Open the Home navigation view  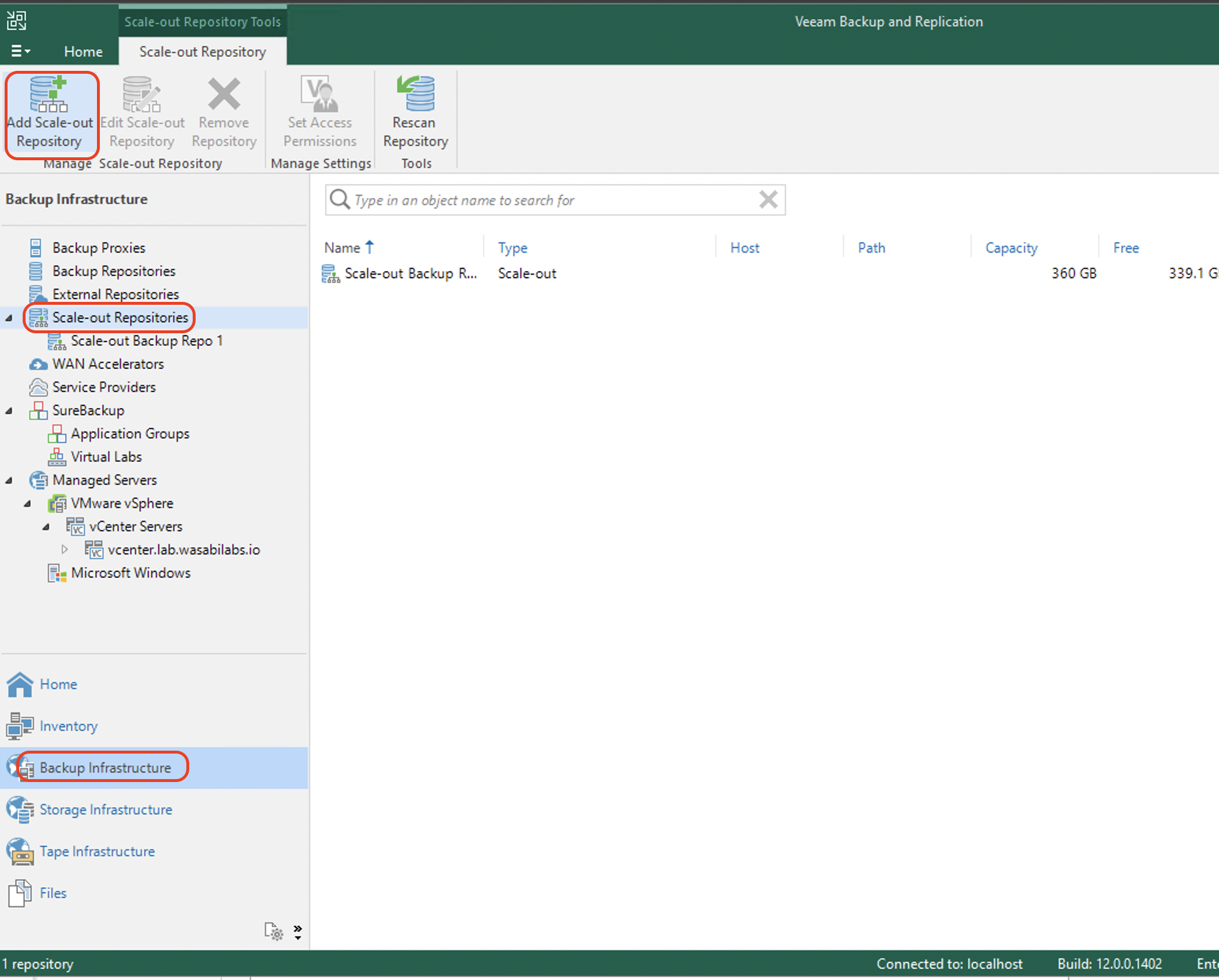42,684
